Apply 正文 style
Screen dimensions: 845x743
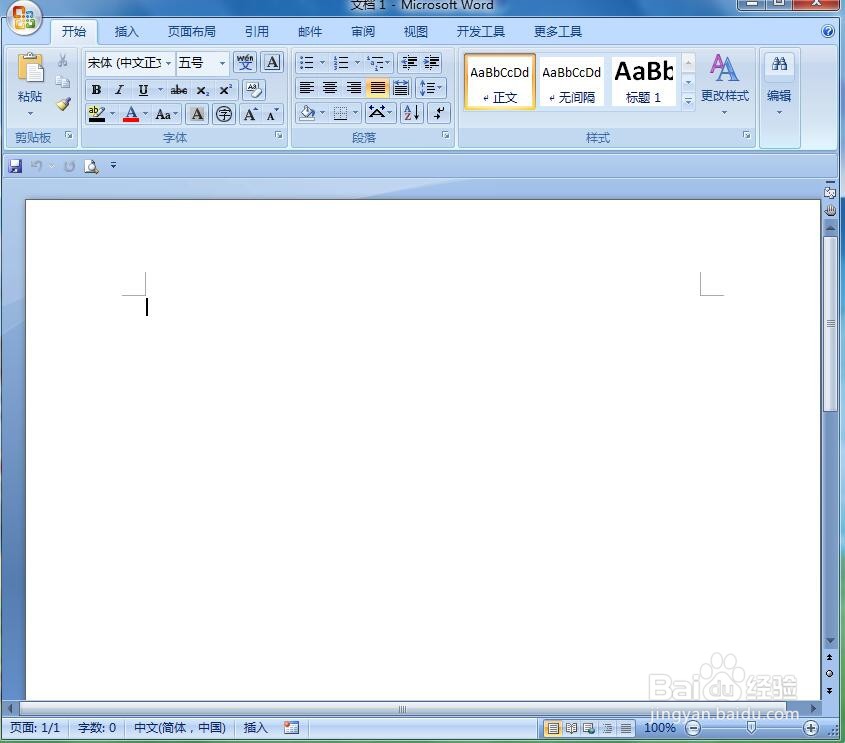500,81
